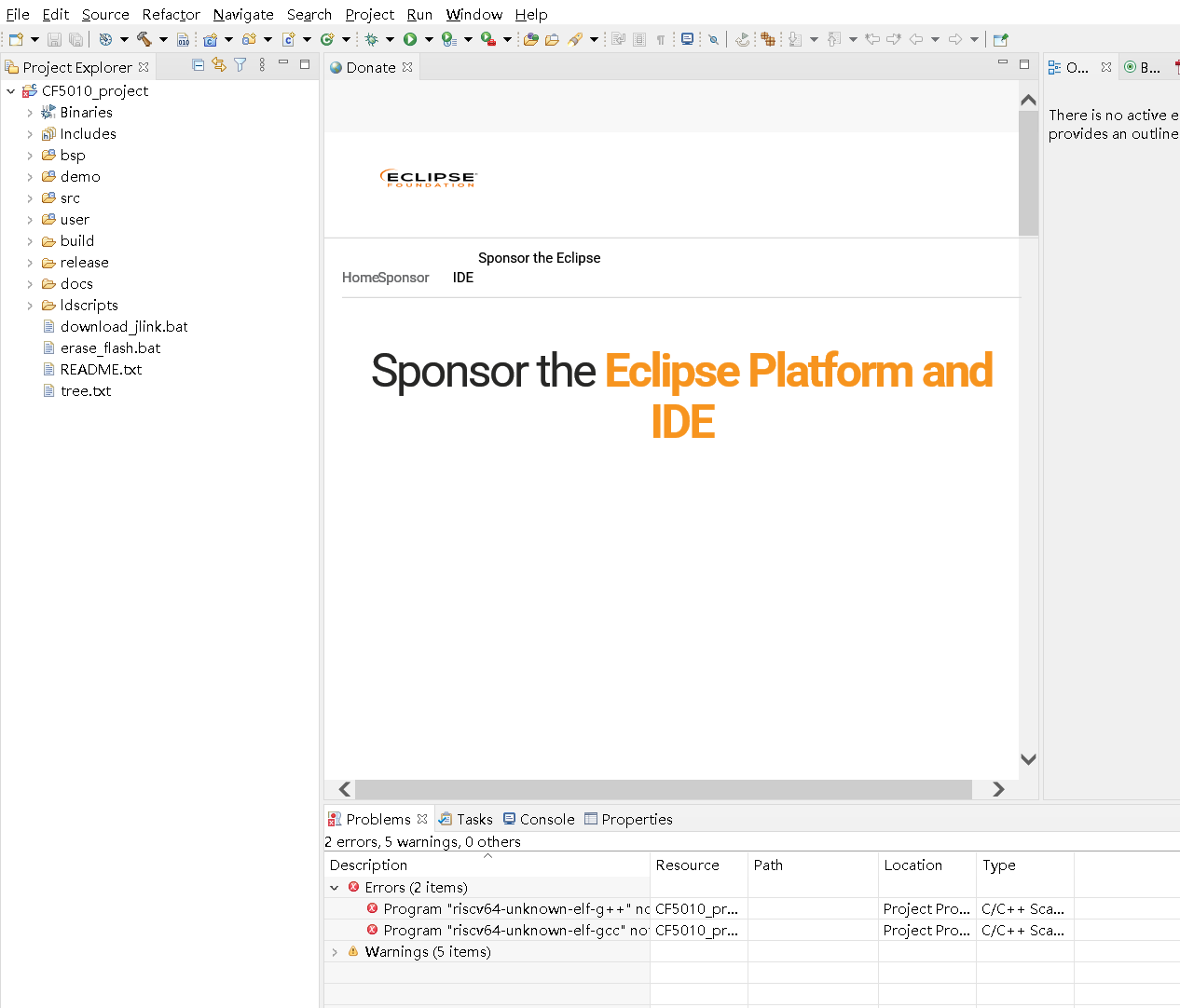Screen dimensions: 1180x1008
Task: Toggle Link with Editor in Project Explorer
Action: click(219, 65)
